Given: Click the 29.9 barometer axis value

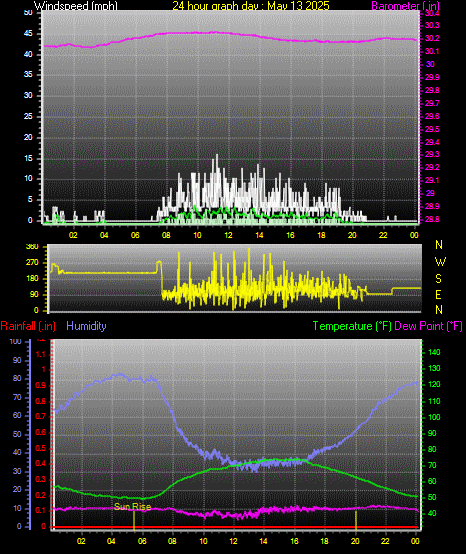Looking at the screenshot, I should 432,77.
